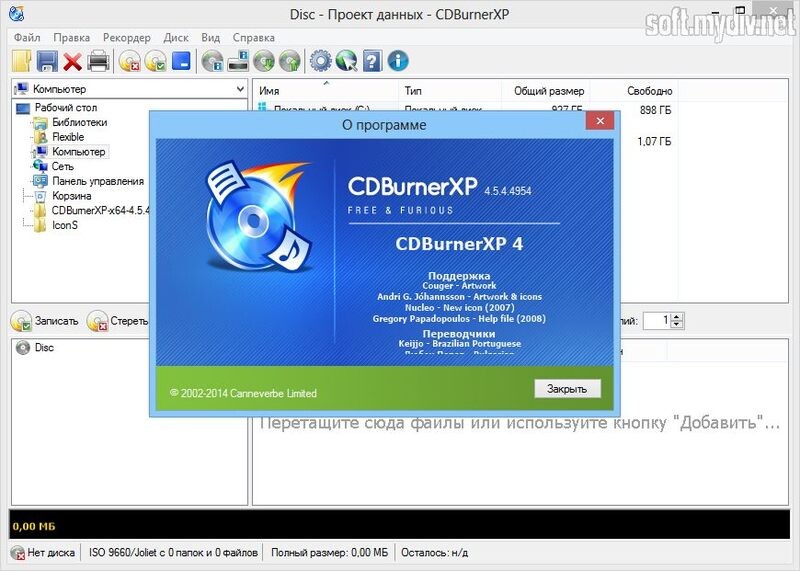Open the Справка menu
Image resolution: width=800 pixels, height=571 pixels.
(254, 38)
